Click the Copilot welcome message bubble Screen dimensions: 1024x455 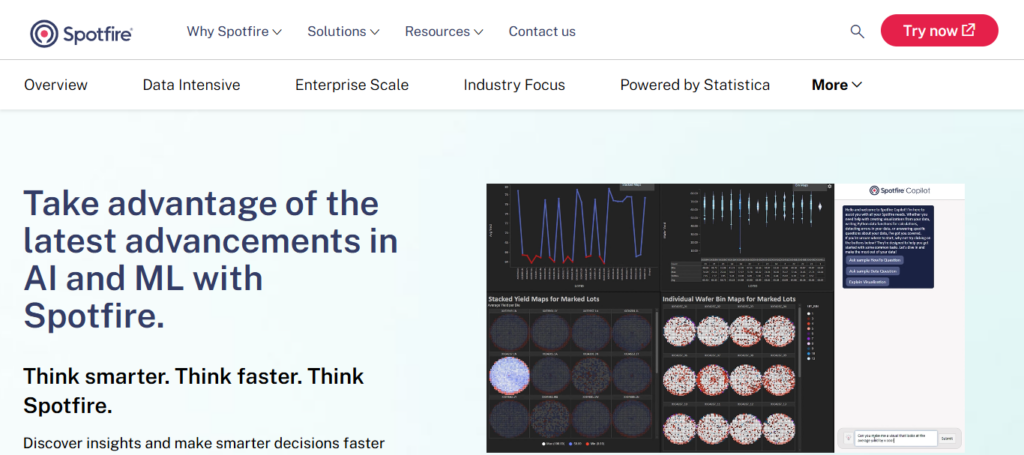click(x=888, y=246)
